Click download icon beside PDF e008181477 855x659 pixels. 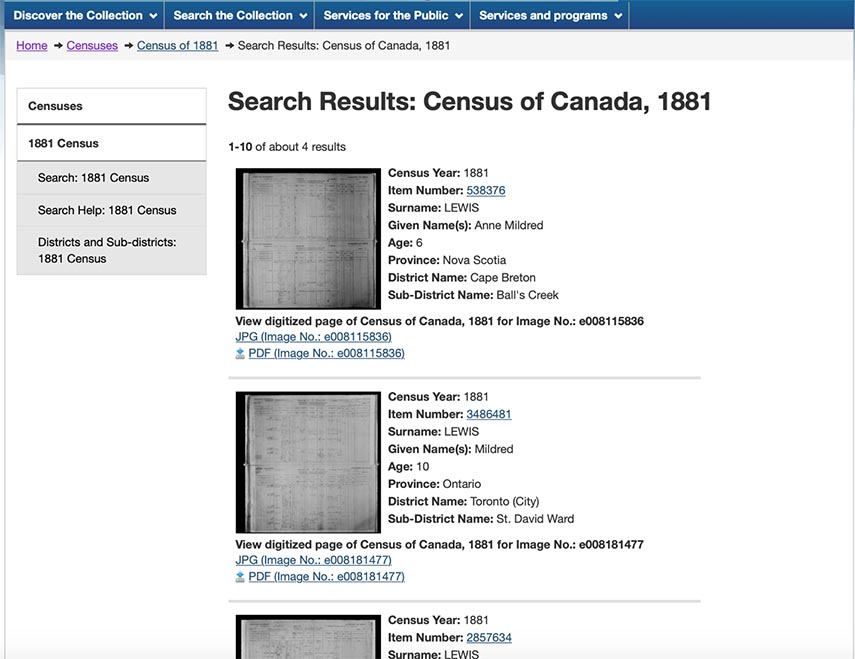tap(240, 577)
